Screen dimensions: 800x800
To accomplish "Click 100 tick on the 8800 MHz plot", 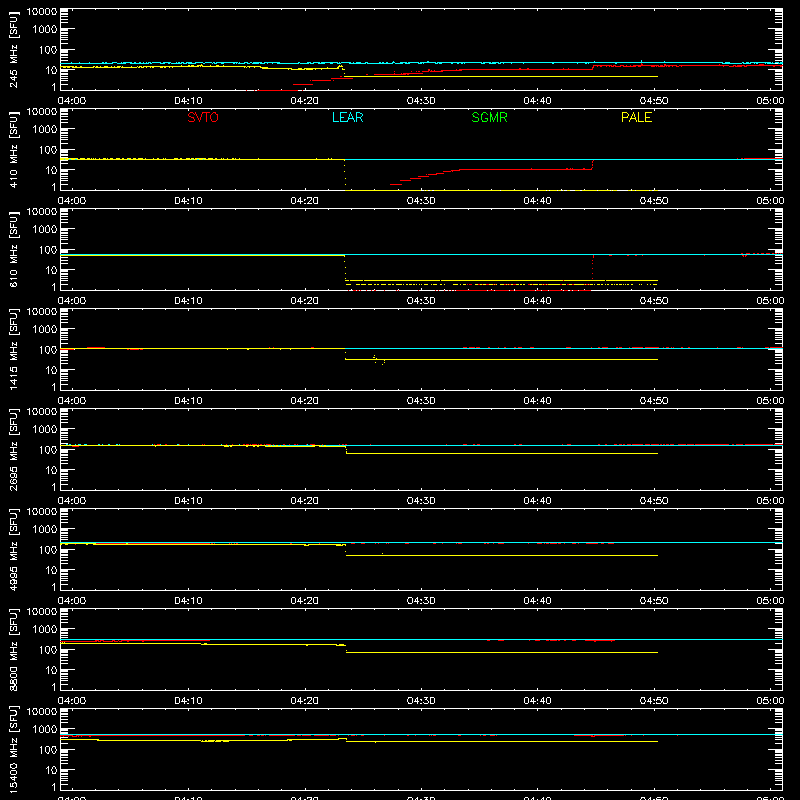I will (x=48, y=649).
